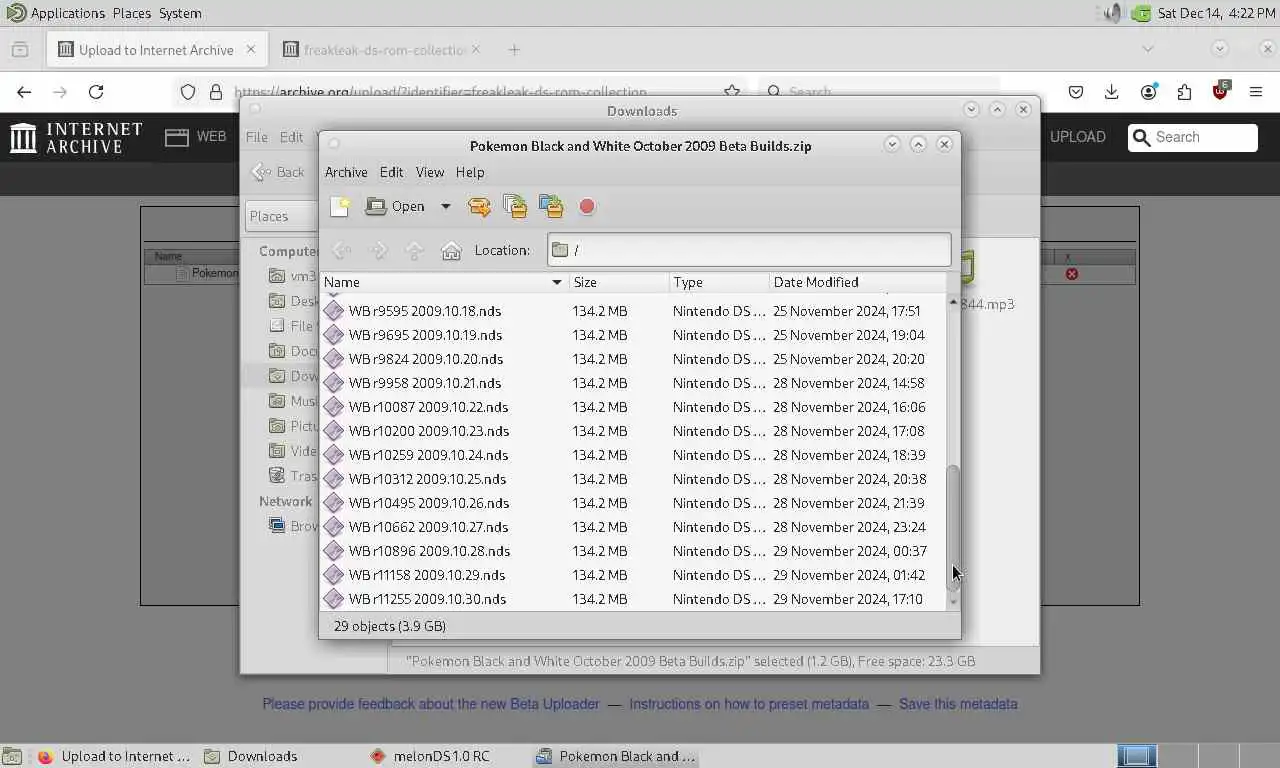
Task: Open the Edit menu in archive manager
Action: click(391, 172)
